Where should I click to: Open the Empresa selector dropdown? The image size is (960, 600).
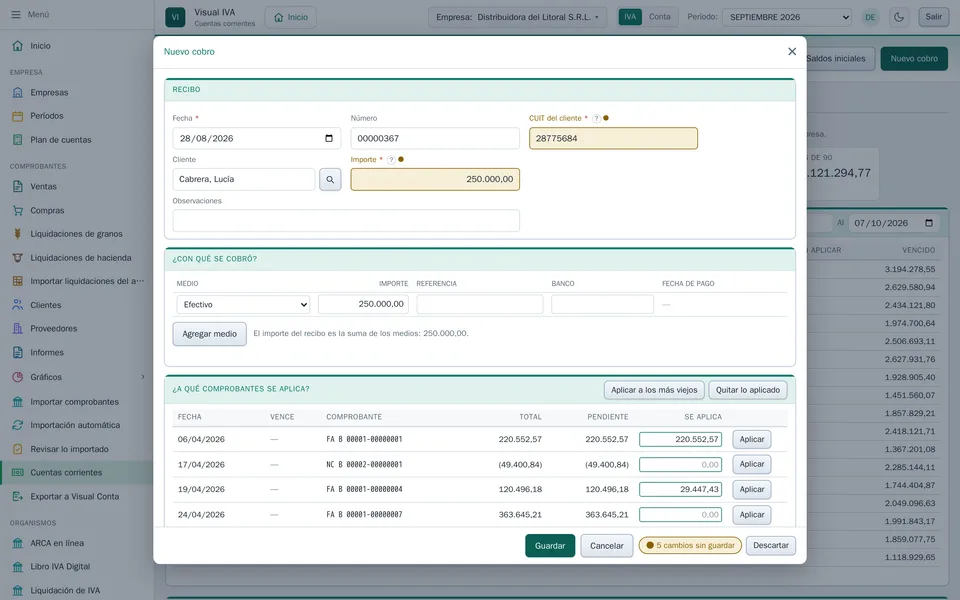(x=517, y=17)
